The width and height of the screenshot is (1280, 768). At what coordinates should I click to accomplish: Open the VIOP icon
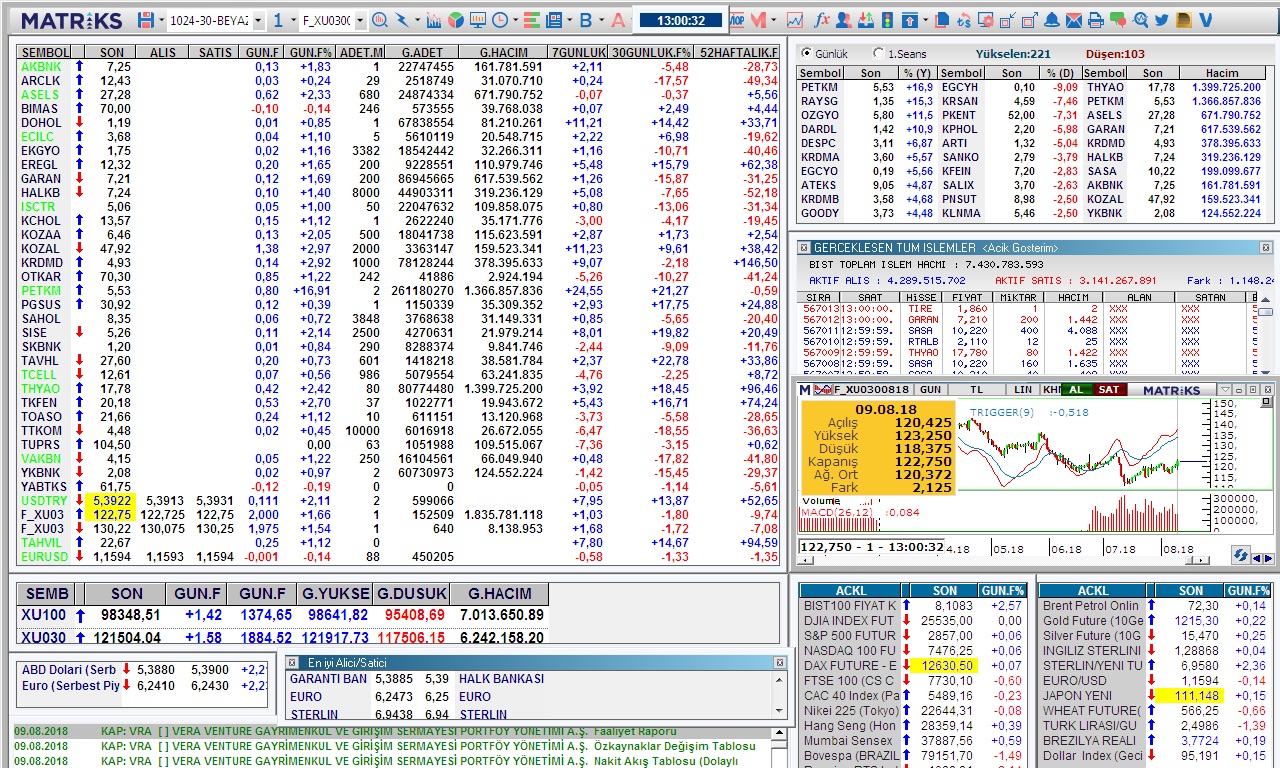click(x=736, y=20)
